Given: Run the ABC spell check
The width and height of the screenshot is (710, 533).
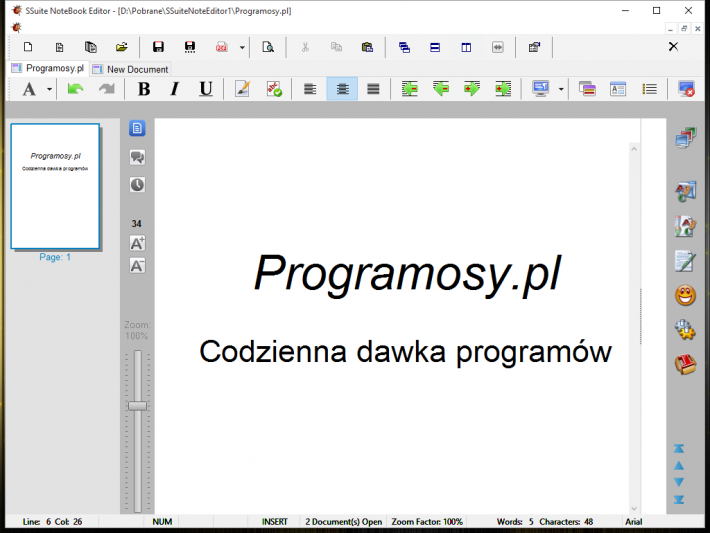Looking at the screenshot, I should 273,89.
